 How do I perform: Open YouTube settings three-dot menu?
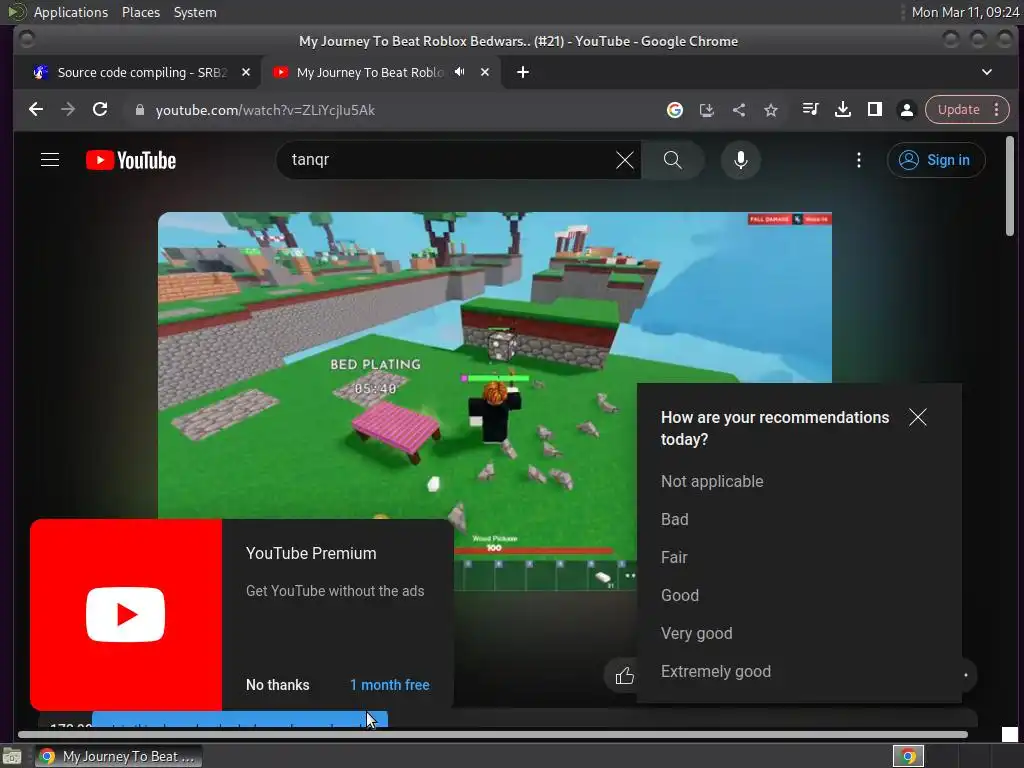[x=859, y=160]
